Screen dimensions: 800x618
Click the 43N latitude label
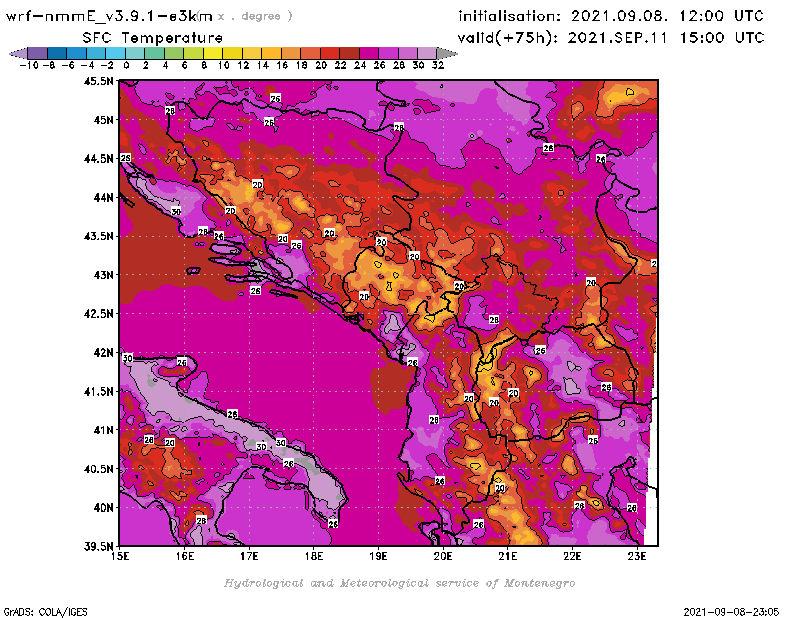(x=103, y=275)
